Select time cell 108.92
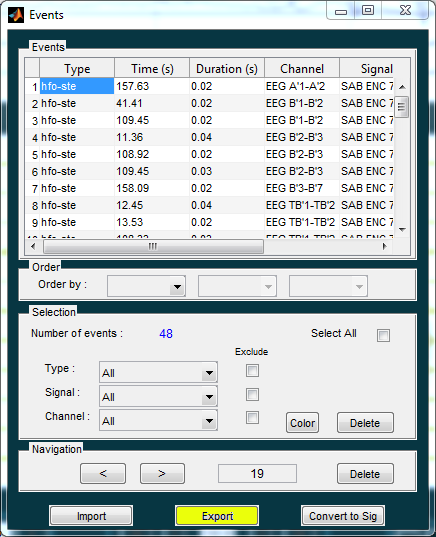The height and width of the screenshot is (537, 436). 152,154
